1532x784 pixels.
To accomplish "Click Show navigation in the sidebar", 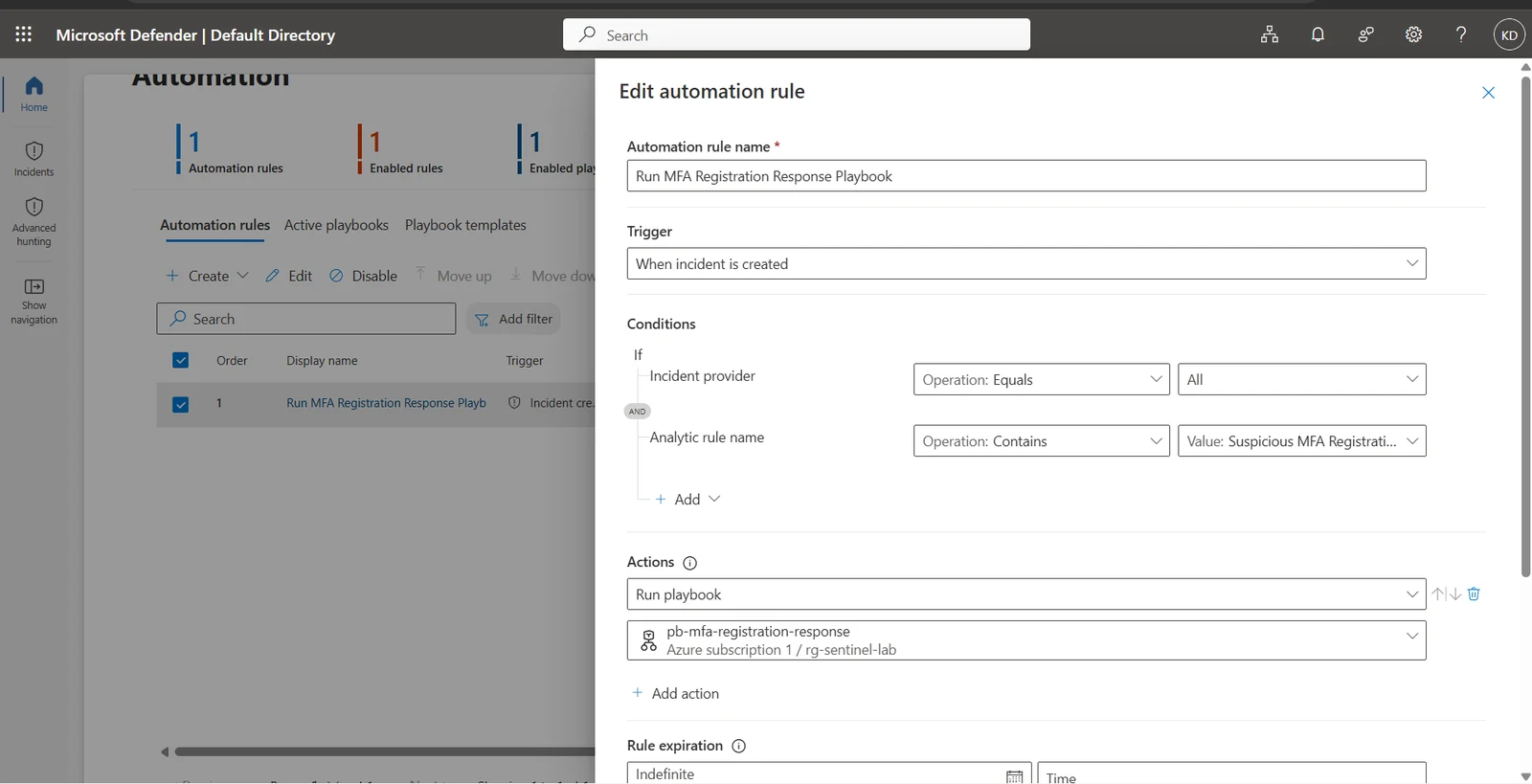I will 34,302.
